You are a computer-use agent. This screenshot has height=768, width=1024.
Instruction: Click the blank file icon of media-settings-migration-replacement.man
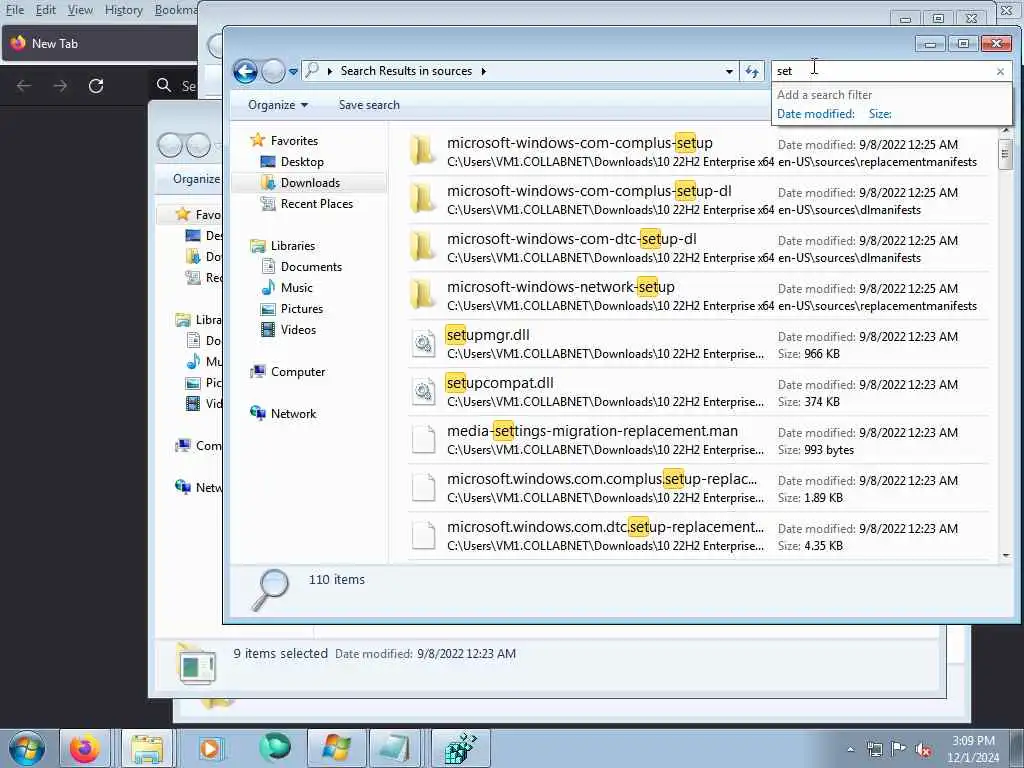point(423,440)
